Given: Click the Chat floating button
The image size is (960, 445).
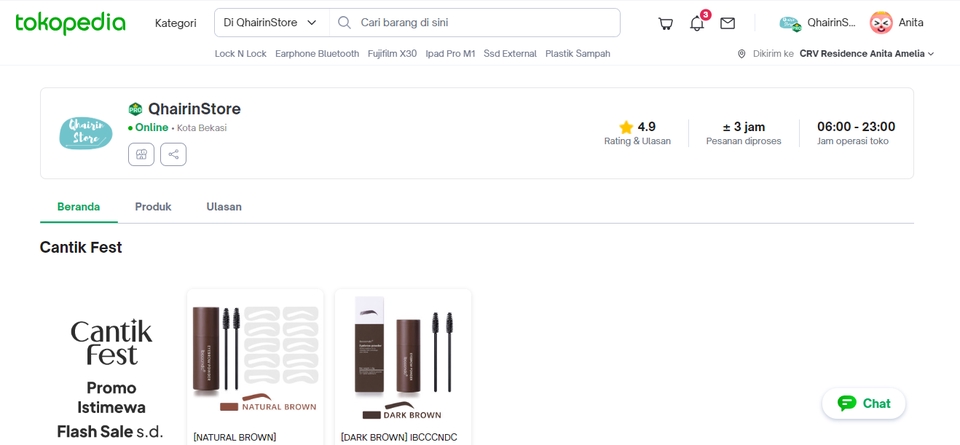Looking at the screenshot, I should 864,403.
